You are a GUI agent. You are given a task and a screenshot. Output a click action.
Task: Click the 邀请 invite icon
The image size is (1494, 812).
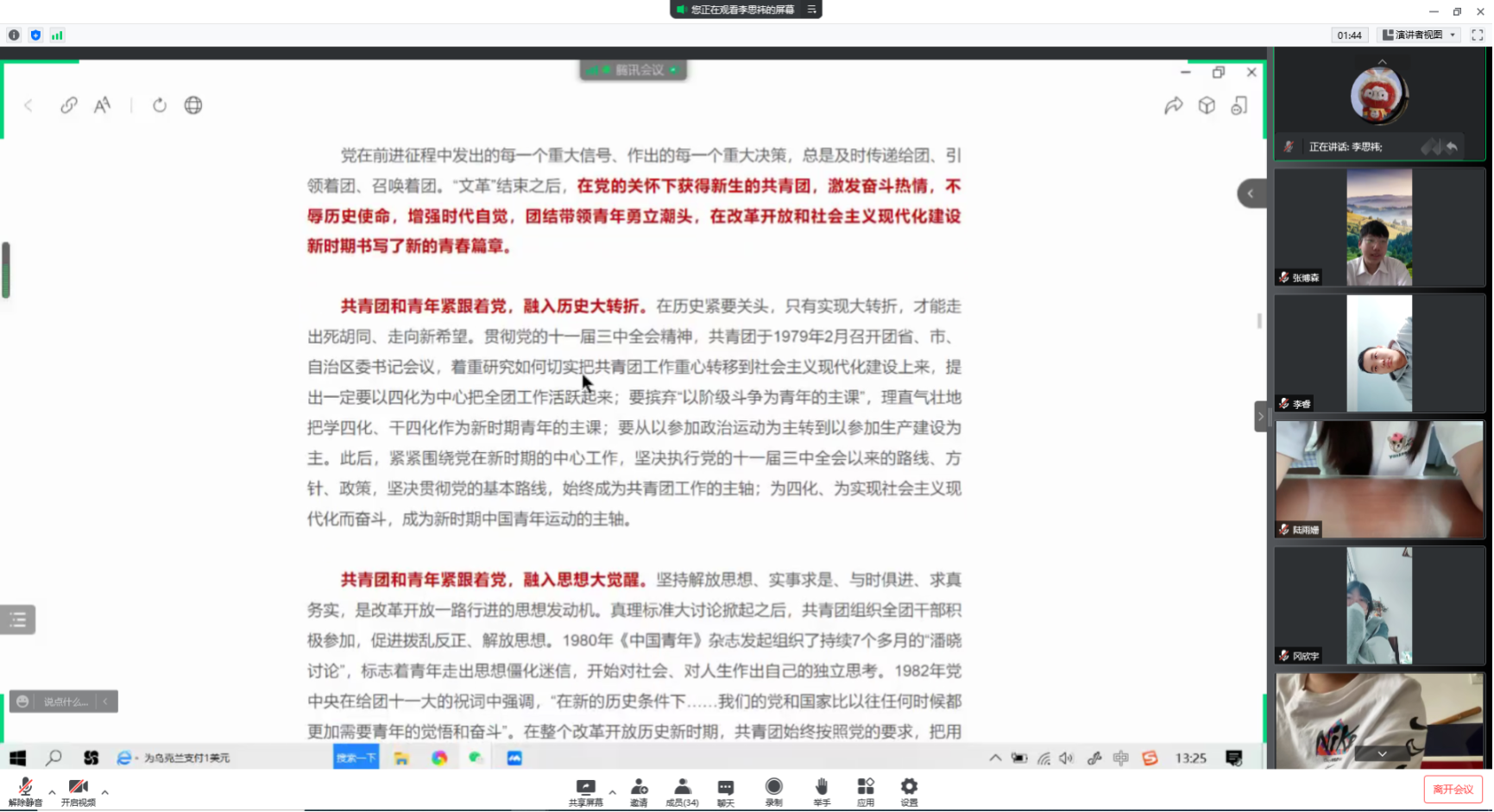tap(639, 790)
